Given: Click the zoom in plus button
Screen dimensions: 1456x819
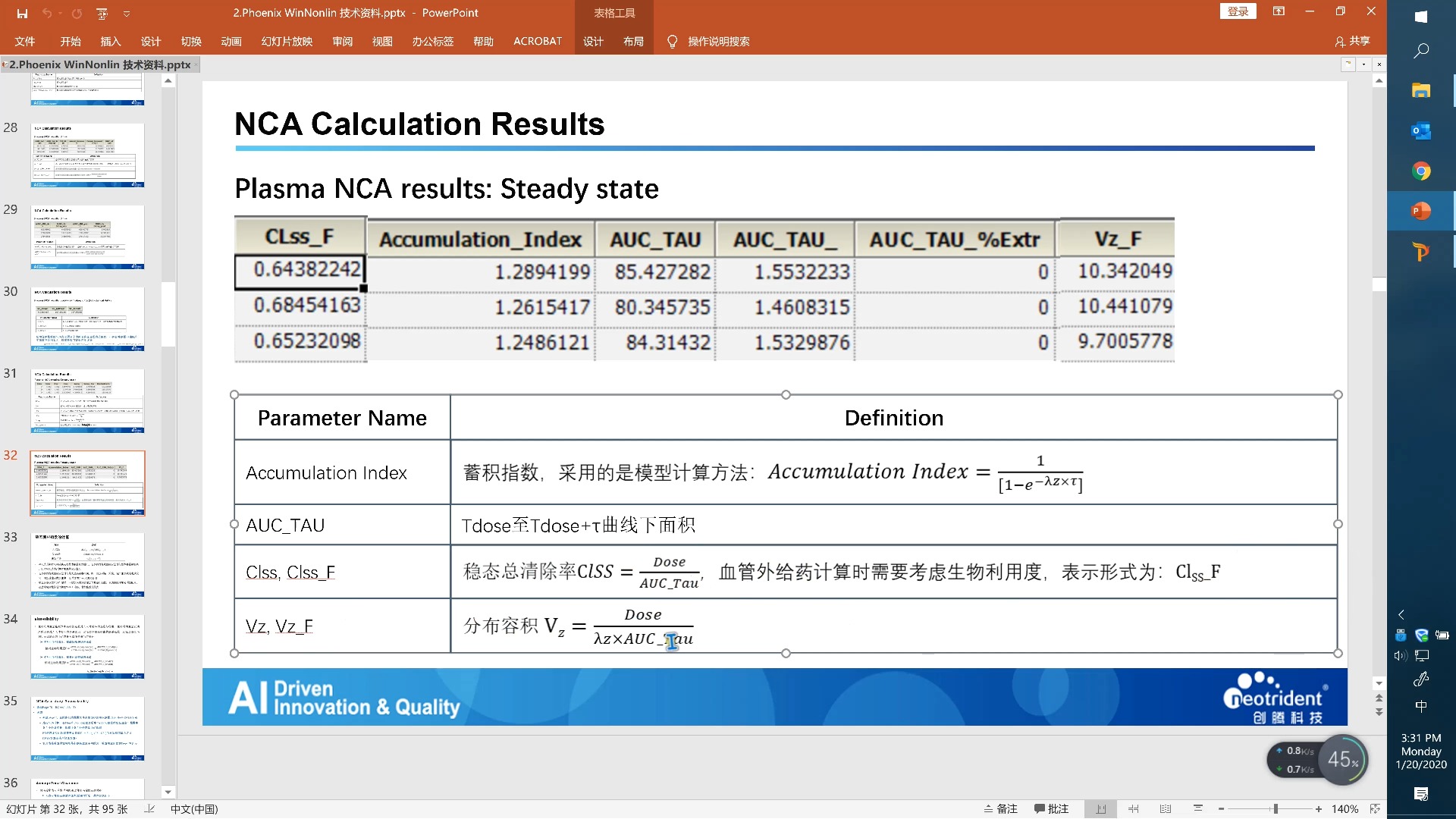Looking at the screenshot, I should 1319,809.
